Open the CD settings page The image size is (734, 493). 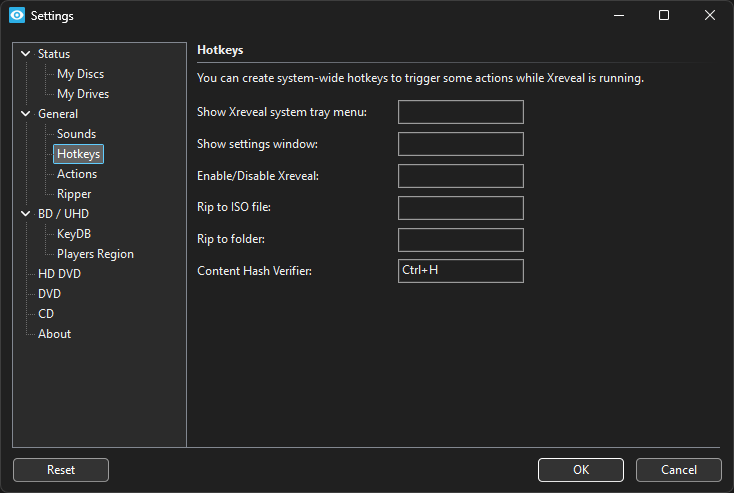coord(46,314)
